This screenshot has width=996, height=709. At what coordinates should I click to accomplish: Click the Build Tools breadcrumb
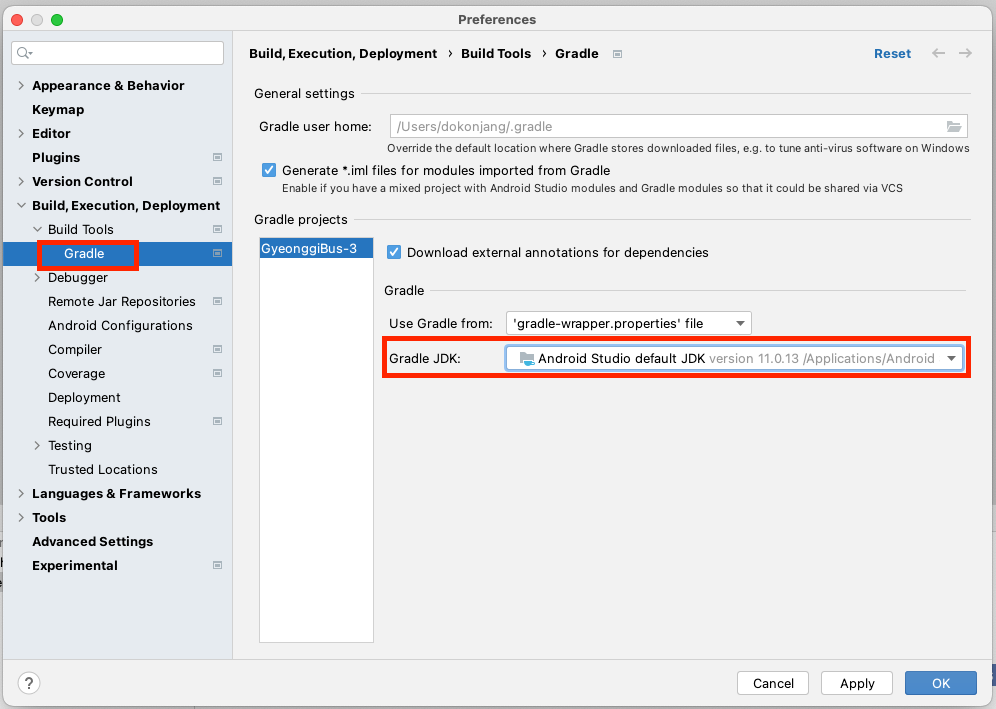496,53
